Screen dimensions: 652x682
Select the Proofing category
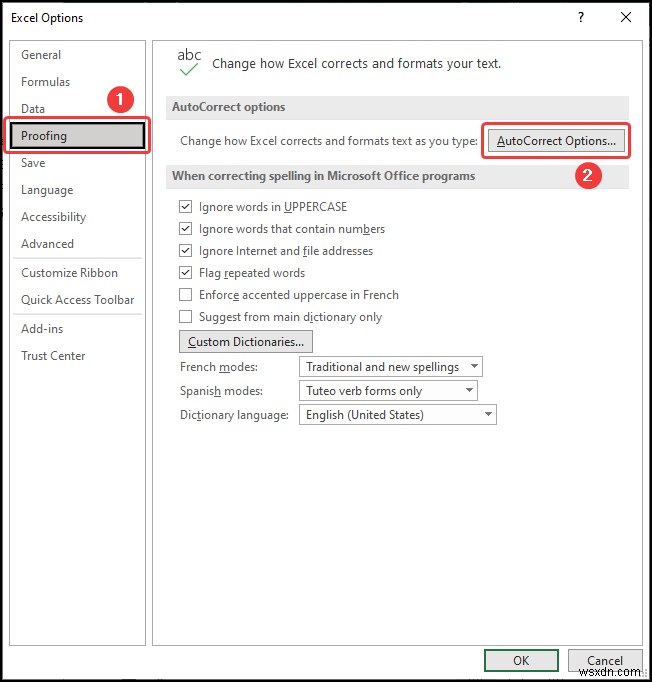tap(77, 136)
